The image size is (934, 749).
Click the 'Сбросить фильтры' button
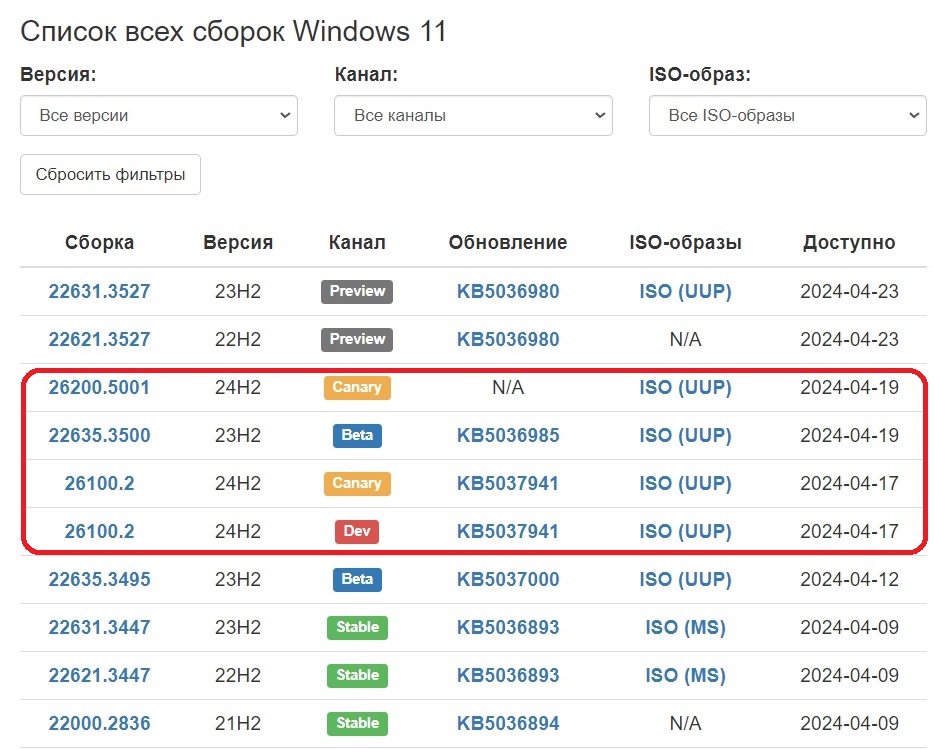click(110, 175)
